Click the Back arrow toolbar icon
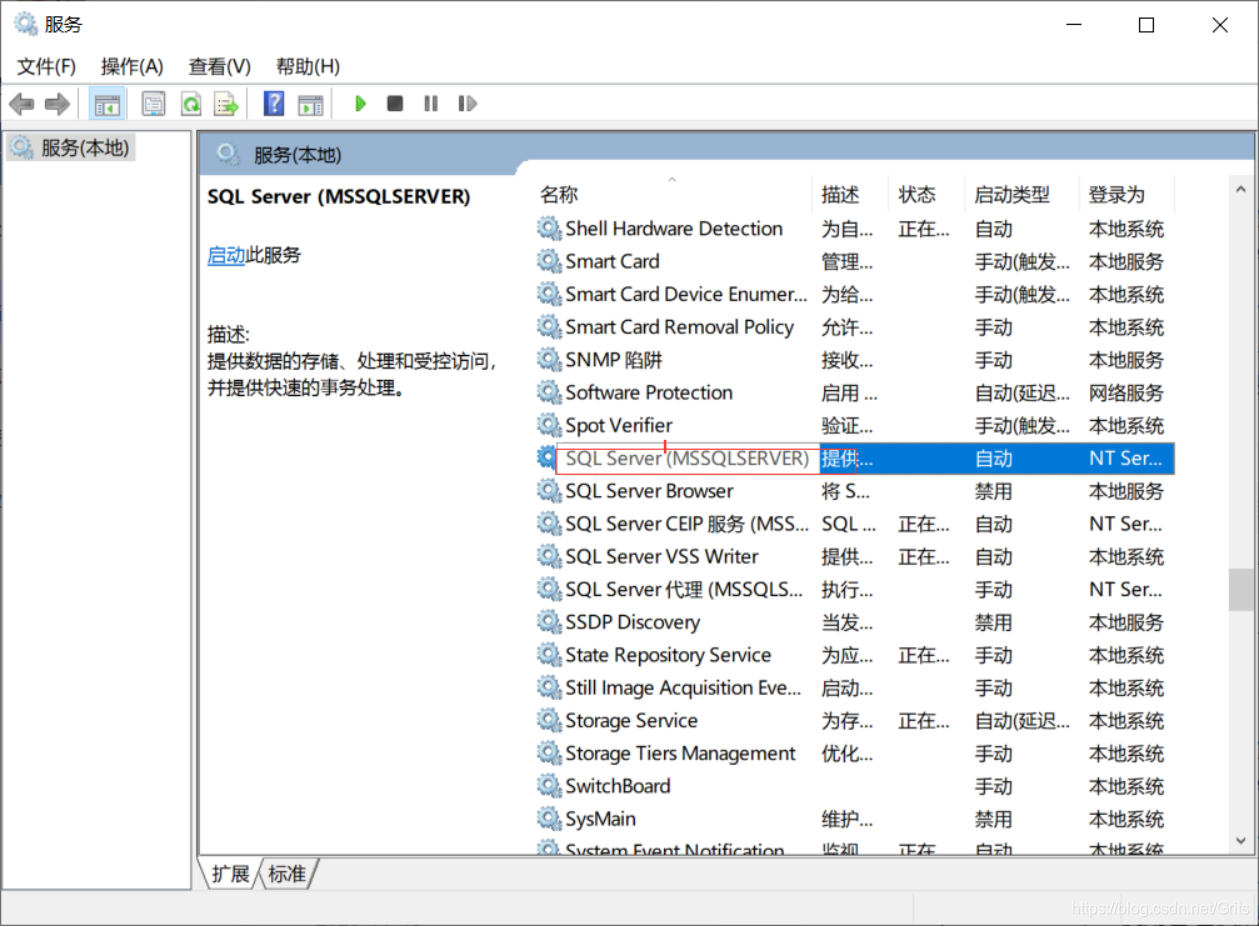 click(21, 103)
